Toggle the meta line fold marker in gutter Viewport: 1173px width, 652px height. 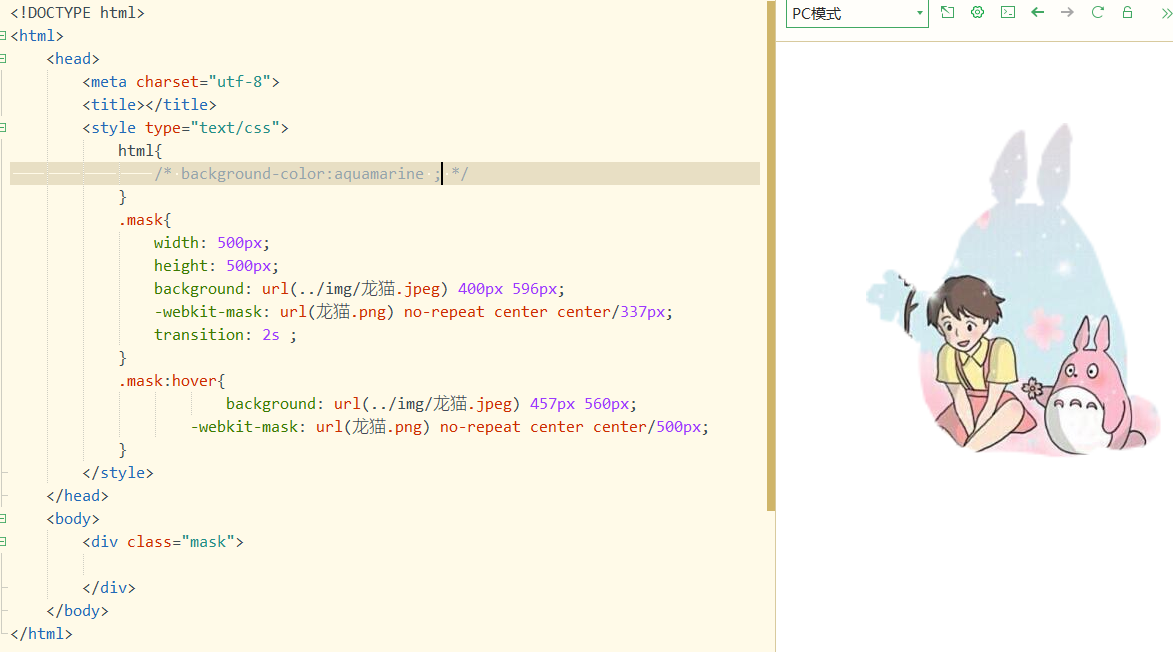click(4, 81)
